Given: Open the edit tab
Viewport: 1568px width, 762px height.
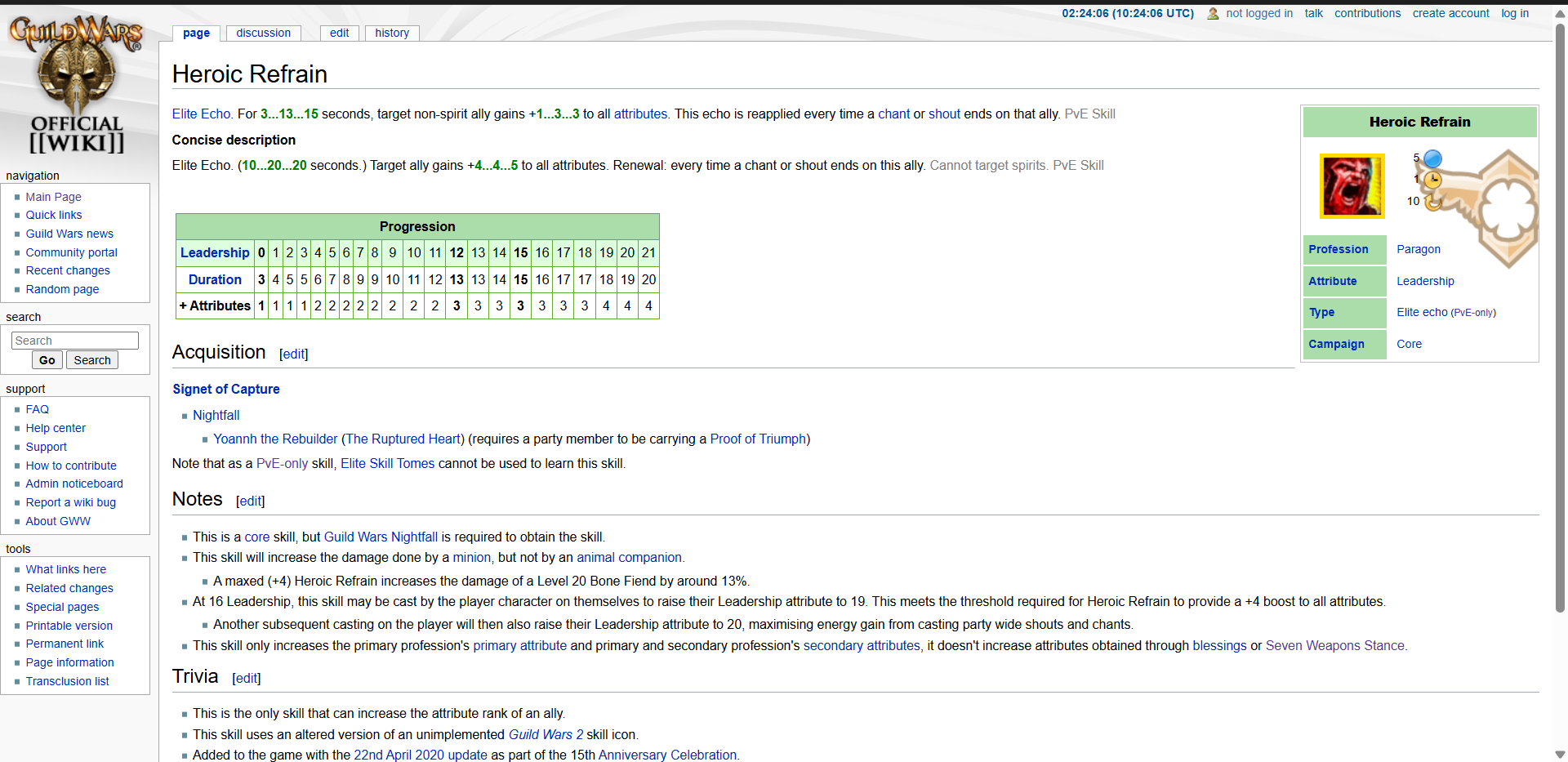Looking at the screenshot, I should point(340,33).
